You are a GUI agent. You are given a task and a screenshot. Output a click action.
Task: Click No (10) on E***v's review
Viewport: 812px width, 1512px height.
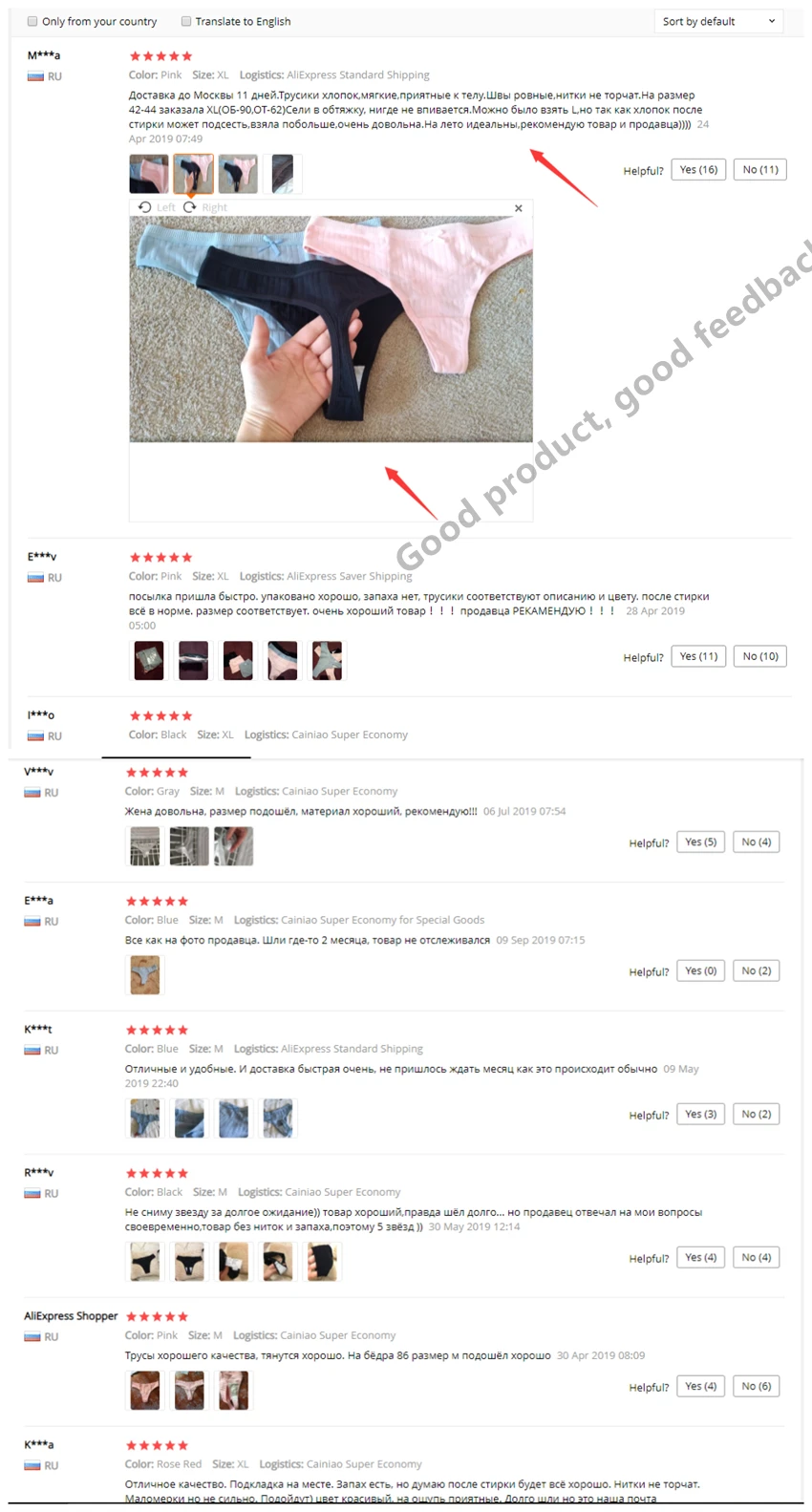tap(760, 656)
